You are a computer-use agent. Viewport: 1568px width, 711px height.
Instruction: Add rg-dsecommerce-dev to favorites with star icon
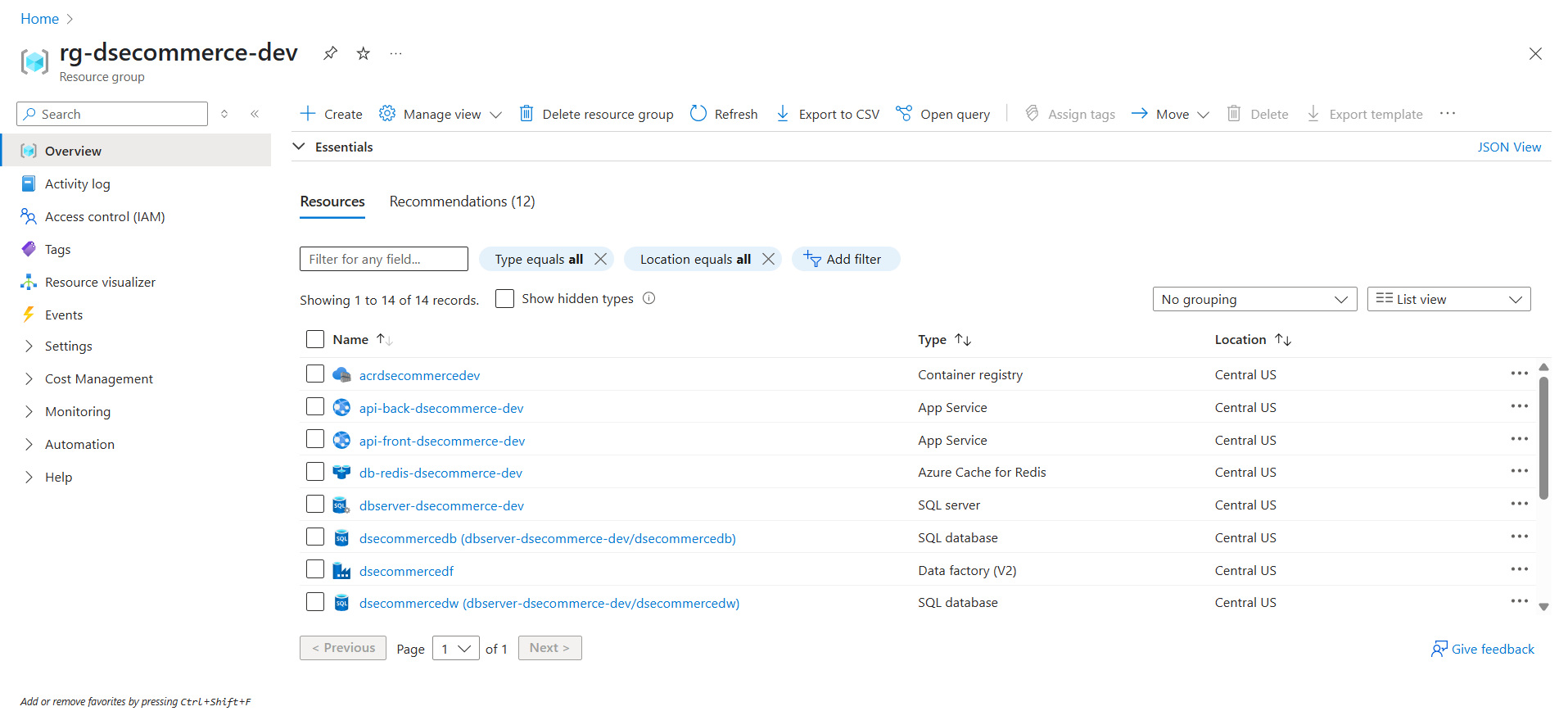(364, 53)
